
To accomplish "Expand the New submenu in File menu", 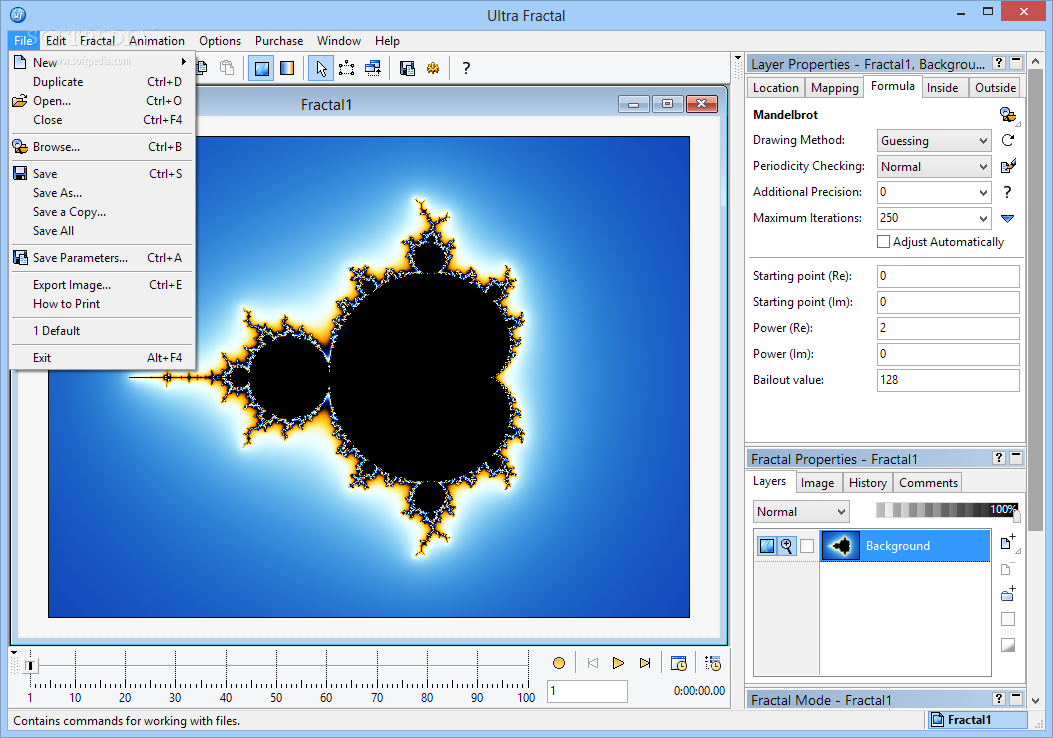I will click(x=102, y=62).
